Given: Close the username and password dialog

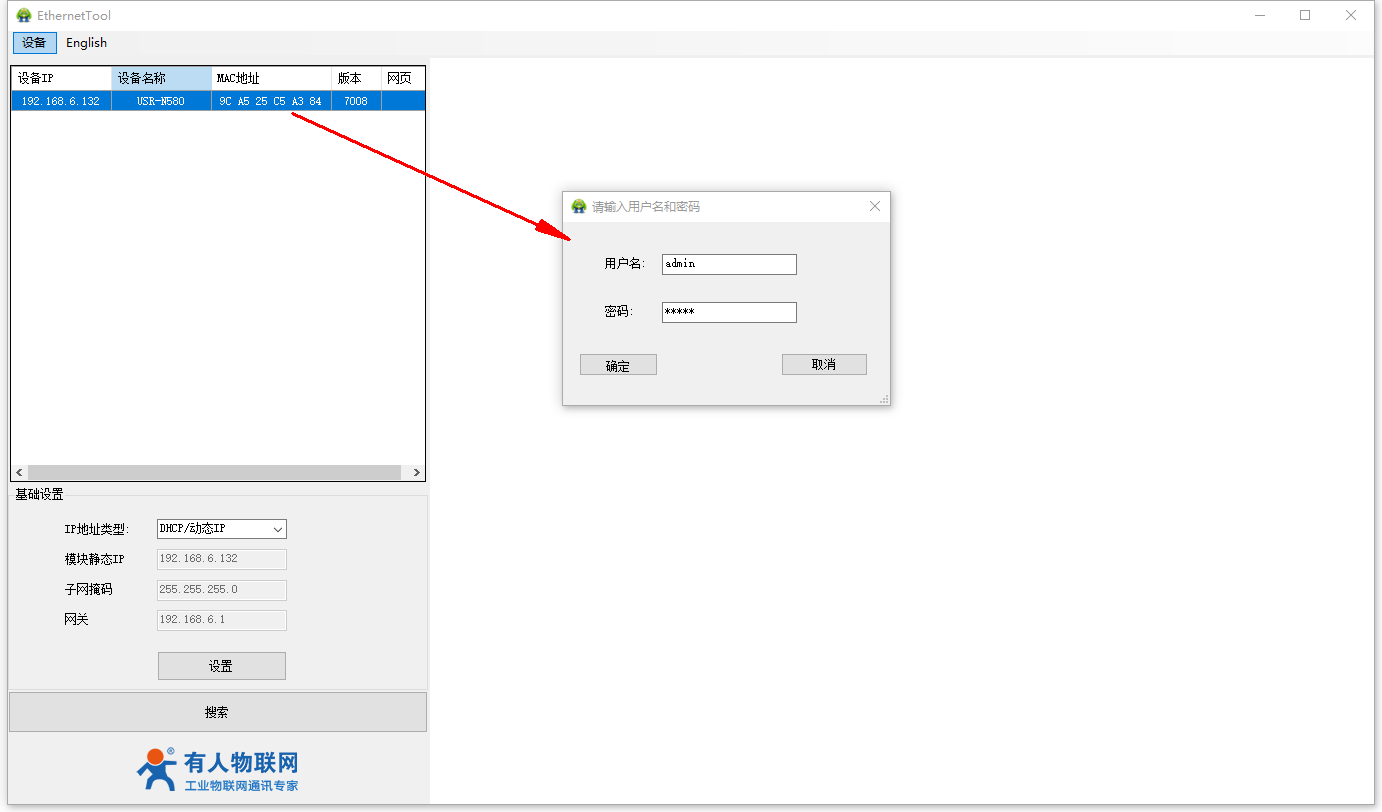Looking at the screenshot, I should pyautogui.click(x=874, y=206).
